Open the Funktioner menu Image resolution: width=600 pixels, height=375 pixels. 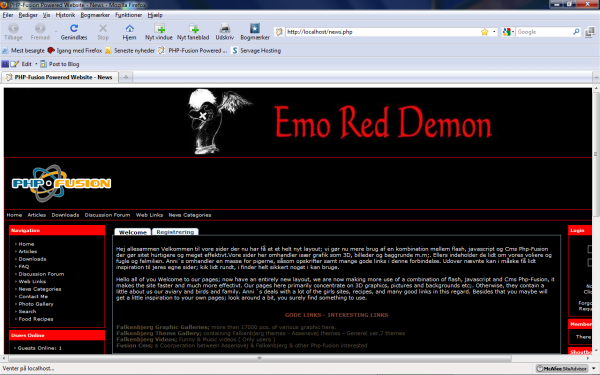pos(129,15)
